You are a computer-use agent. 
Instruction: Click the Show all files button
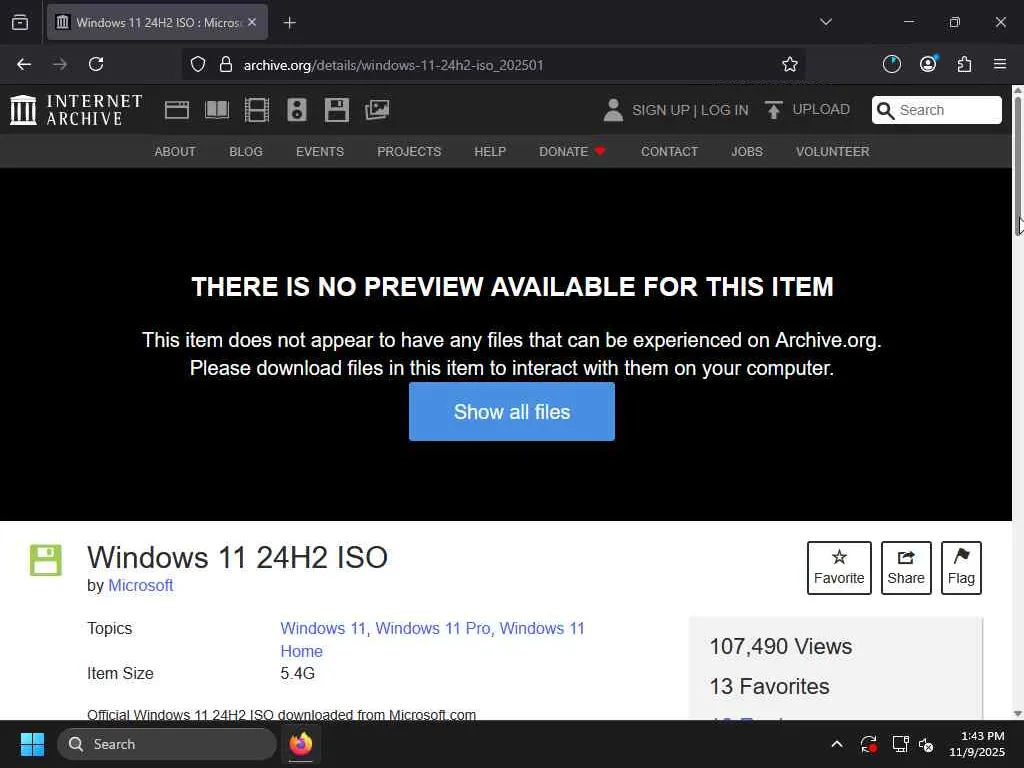(x=511, y=411)
